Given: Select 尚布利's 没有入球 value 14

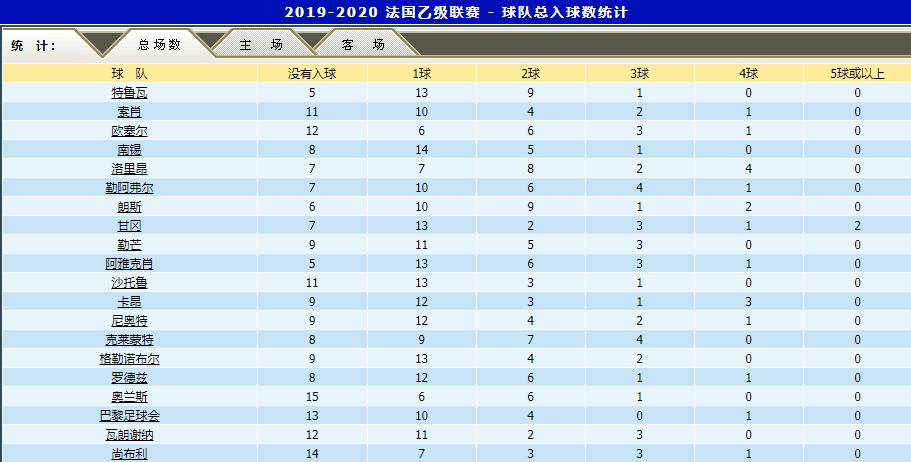Looking at the screenshot, I should [x=312, y=454].
